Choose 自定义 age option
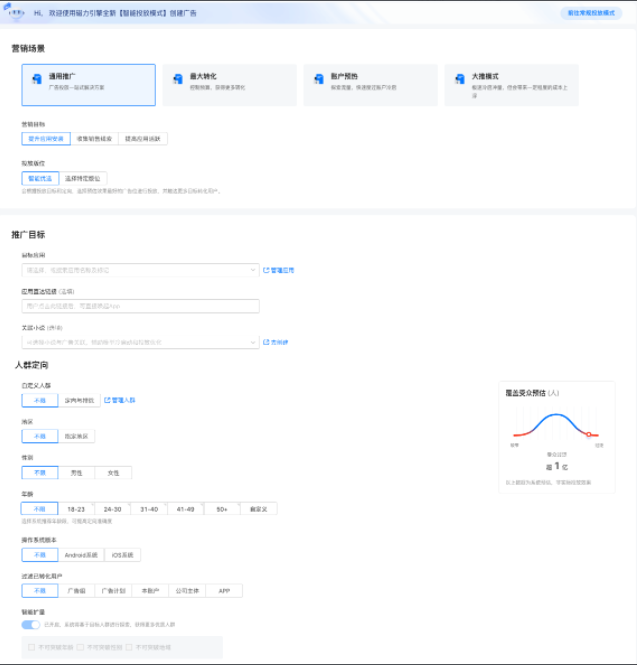The width and height of the screenshot is (637, 665). (x=259, y=509)
